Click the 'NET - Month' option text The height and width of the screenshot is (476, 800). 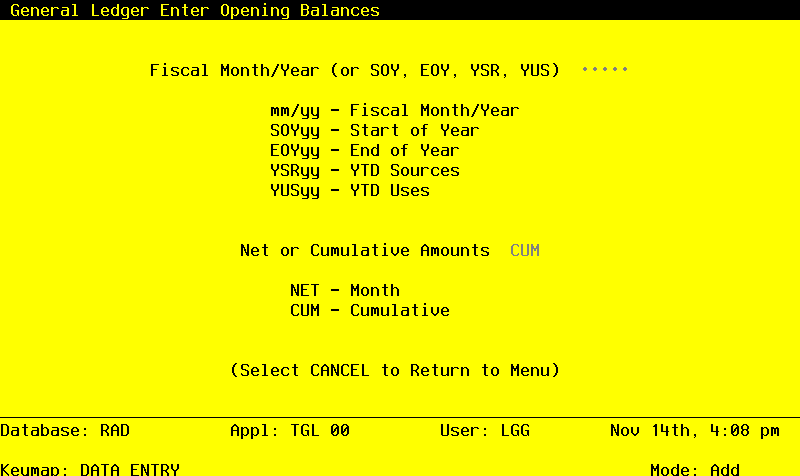click(345, 290)
